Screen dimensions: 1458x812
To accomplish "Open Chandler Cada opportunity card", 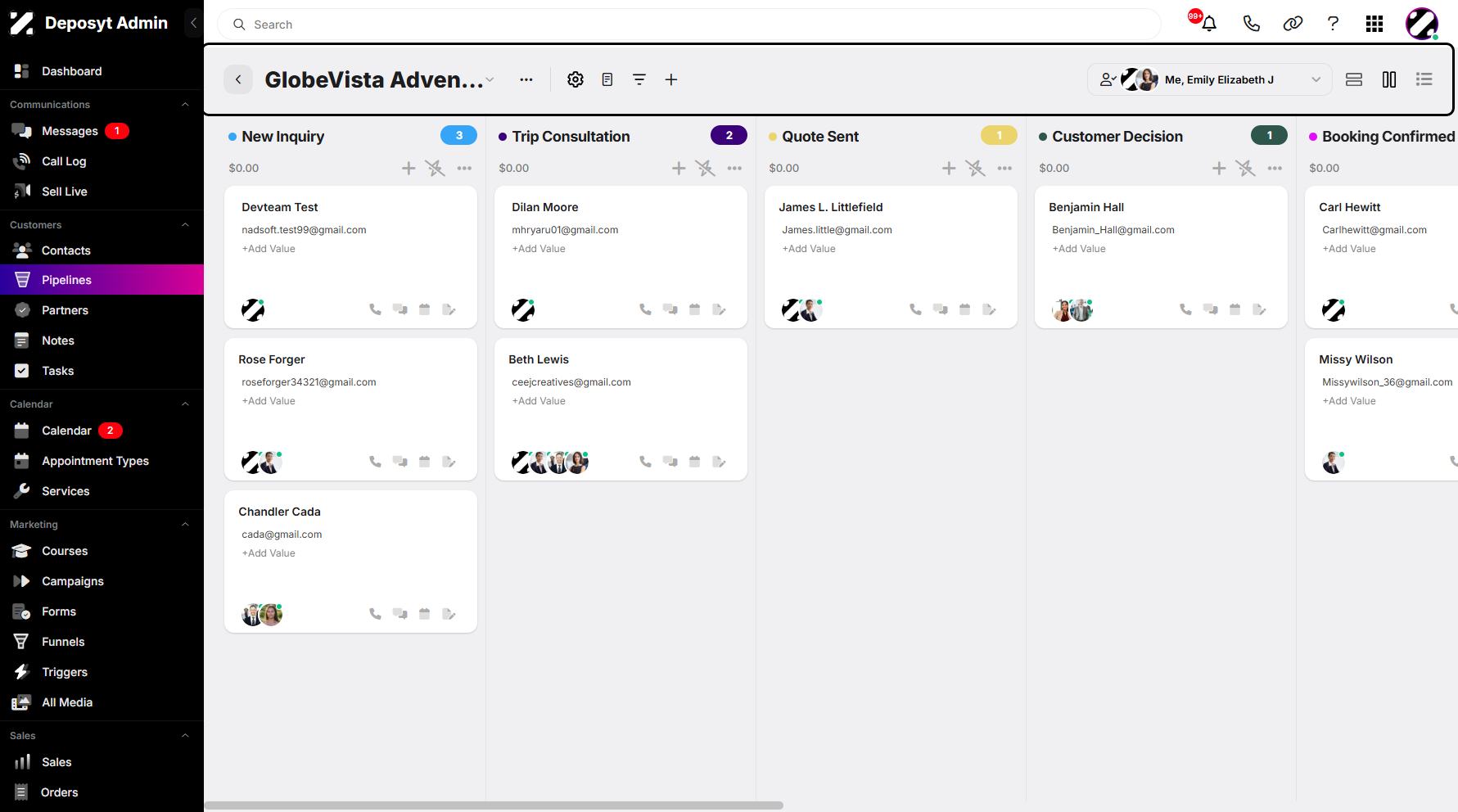I will pyautogui.click(x=350, y=562).
